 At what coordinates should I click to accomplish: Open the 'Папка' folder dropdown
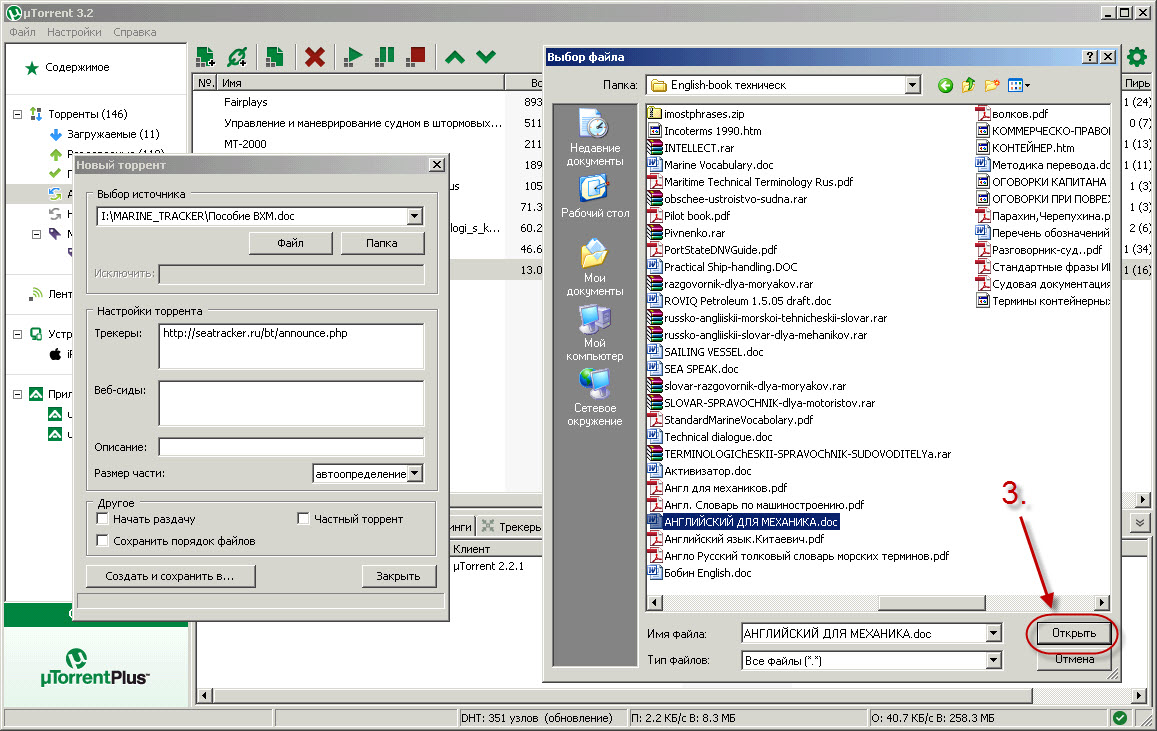pyautogui.click(x=911, y=86)
